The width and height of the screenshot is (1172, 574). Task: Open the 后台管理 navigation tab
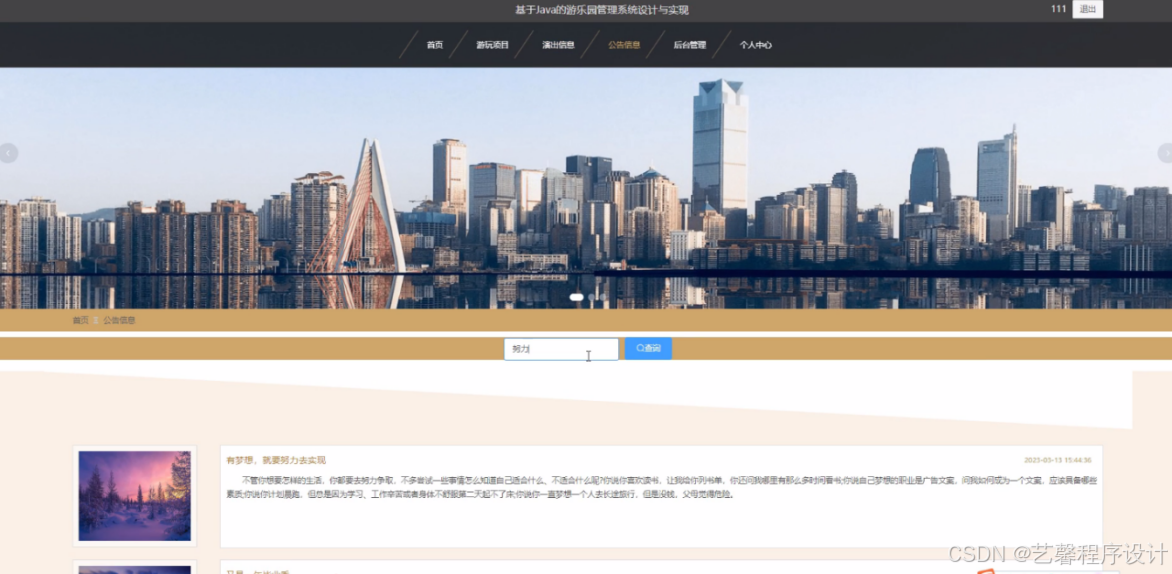point(689,45)
